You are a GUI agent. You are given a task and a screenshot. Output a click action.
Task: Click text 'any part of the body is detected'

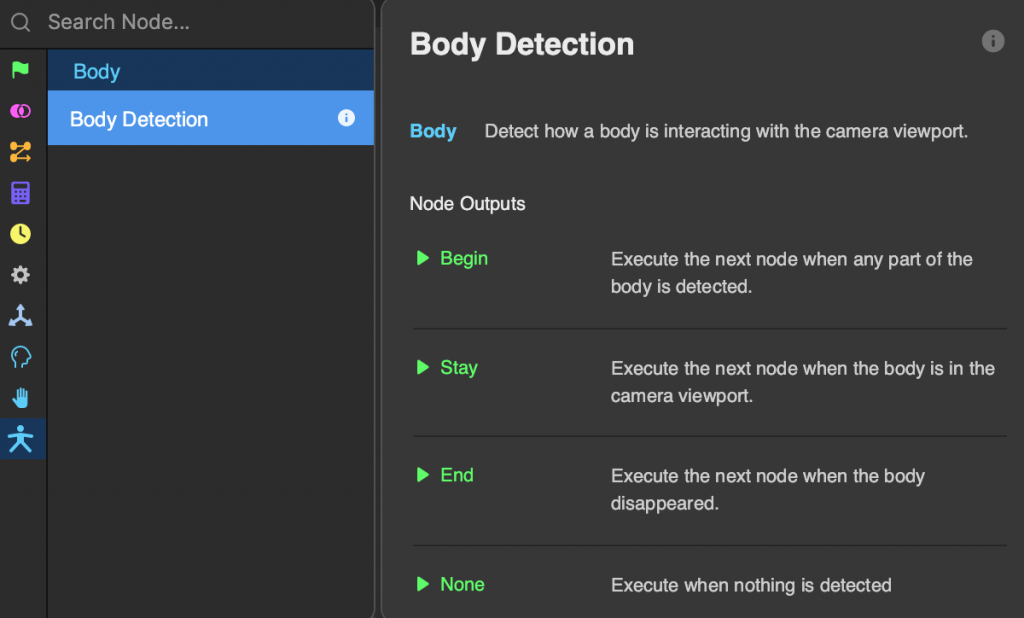coord(792,272)
